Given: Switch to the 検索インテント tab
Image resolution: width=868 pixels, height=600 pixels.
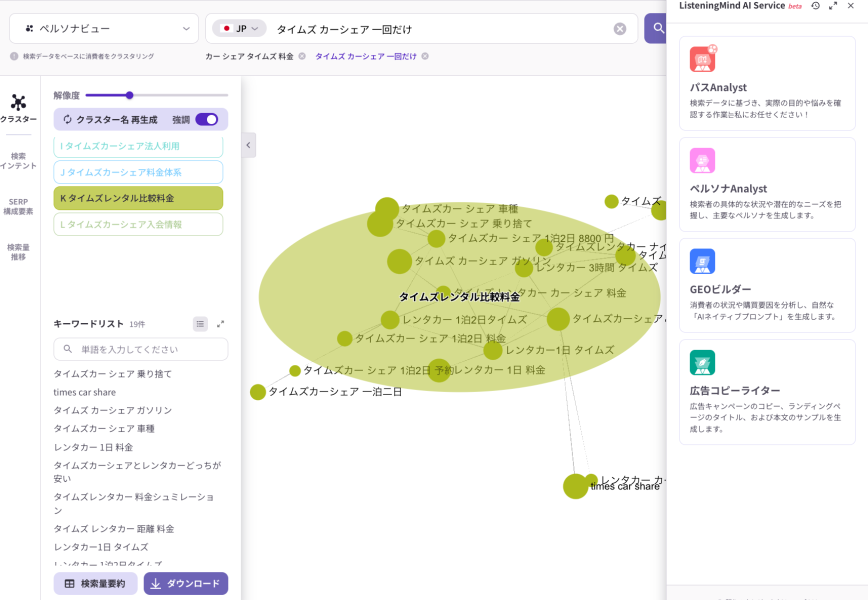Looking at the screenshot, I should coord(18,161).
